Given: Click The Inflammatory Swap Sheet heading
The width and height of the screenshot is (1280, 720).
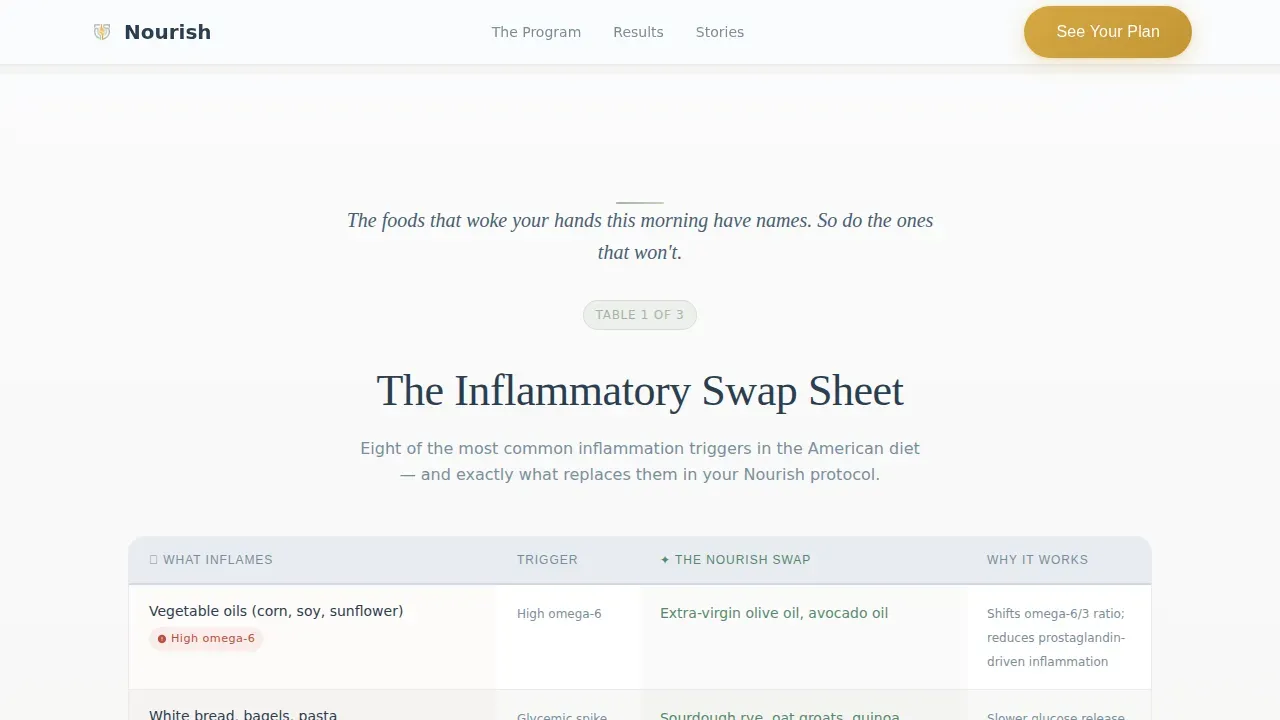Looking at the screenshot, I should tap(640, 391).
